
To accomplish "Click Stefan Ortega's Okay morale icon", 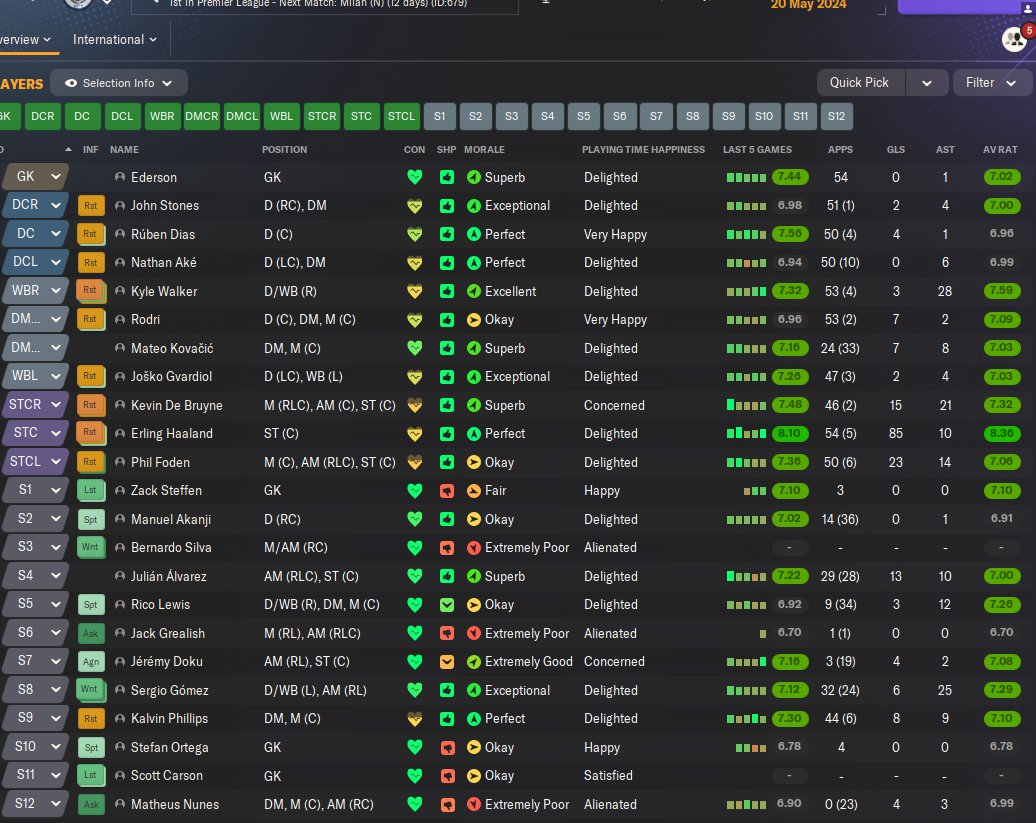I will click(473, 747).
